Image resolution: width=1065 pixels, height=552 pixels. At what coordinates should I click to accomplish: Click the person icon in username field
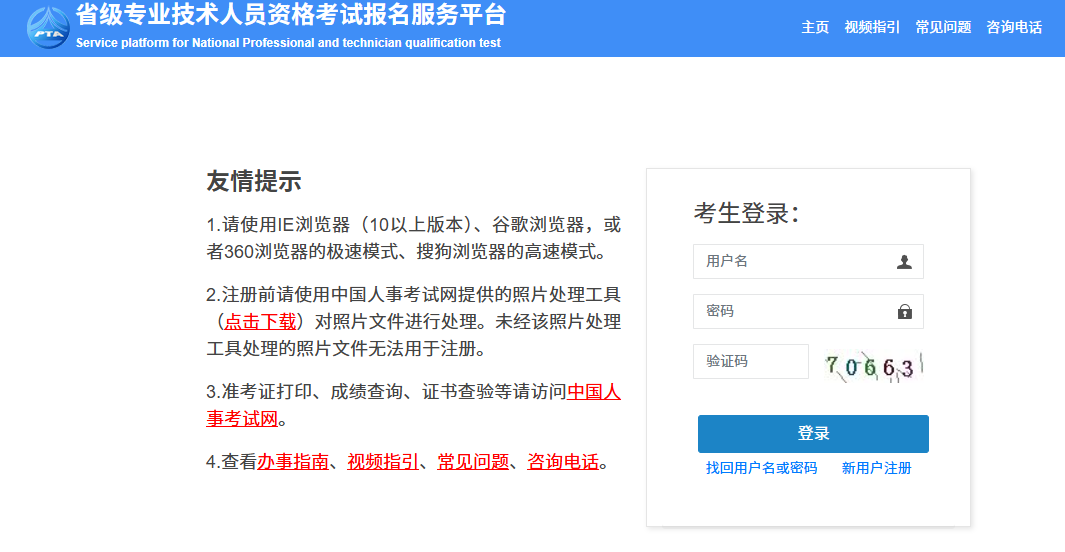tap(904, 262)
